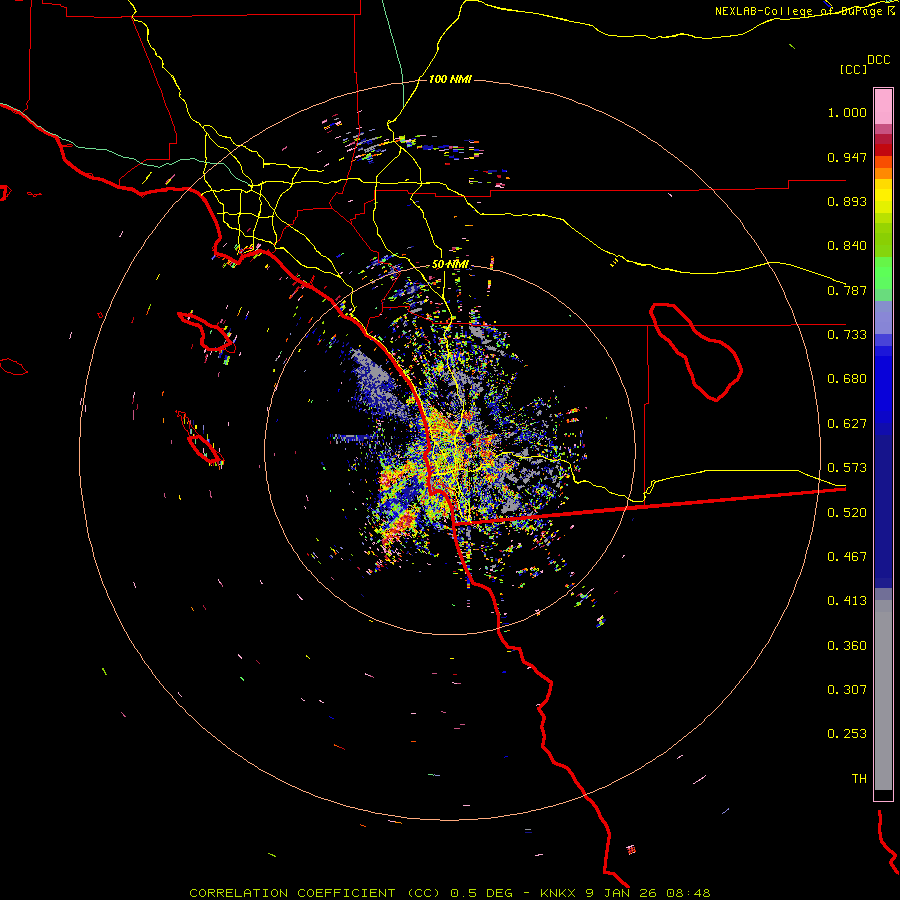Click the 50 NMI range ring label
Screen dimensions: 900x900
tap(450, 264)
